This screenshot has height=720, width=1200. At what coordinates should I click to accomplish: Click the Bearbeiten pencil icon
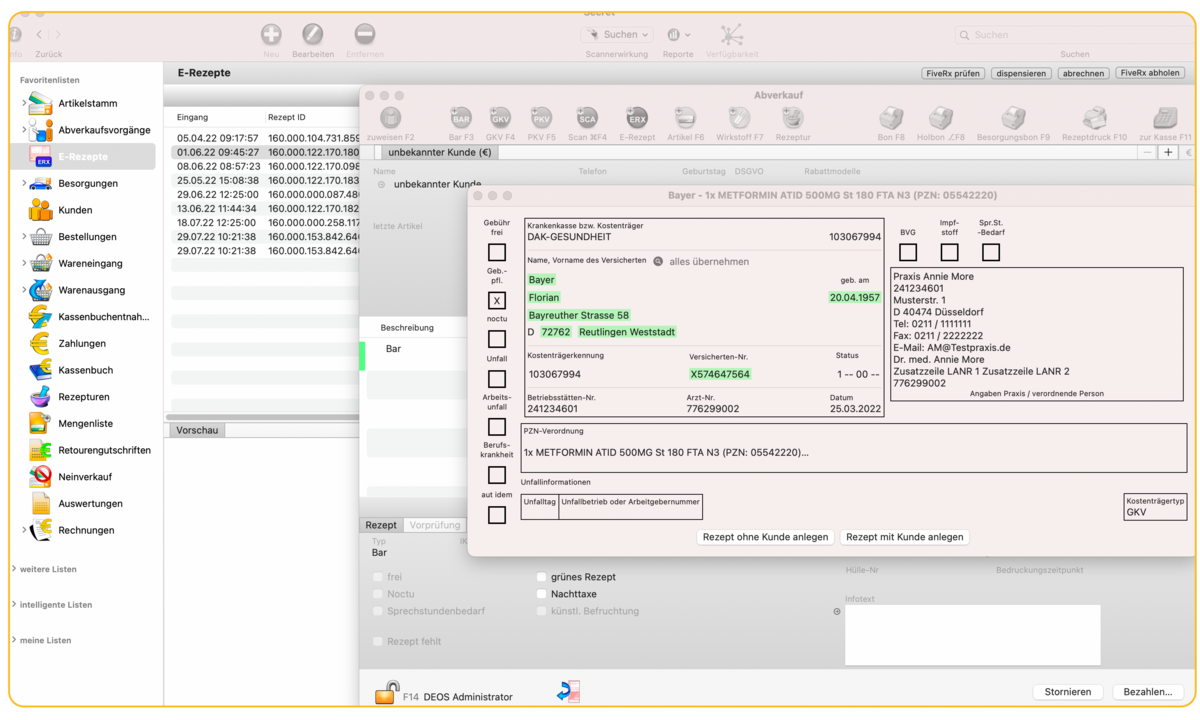[313, 34]
